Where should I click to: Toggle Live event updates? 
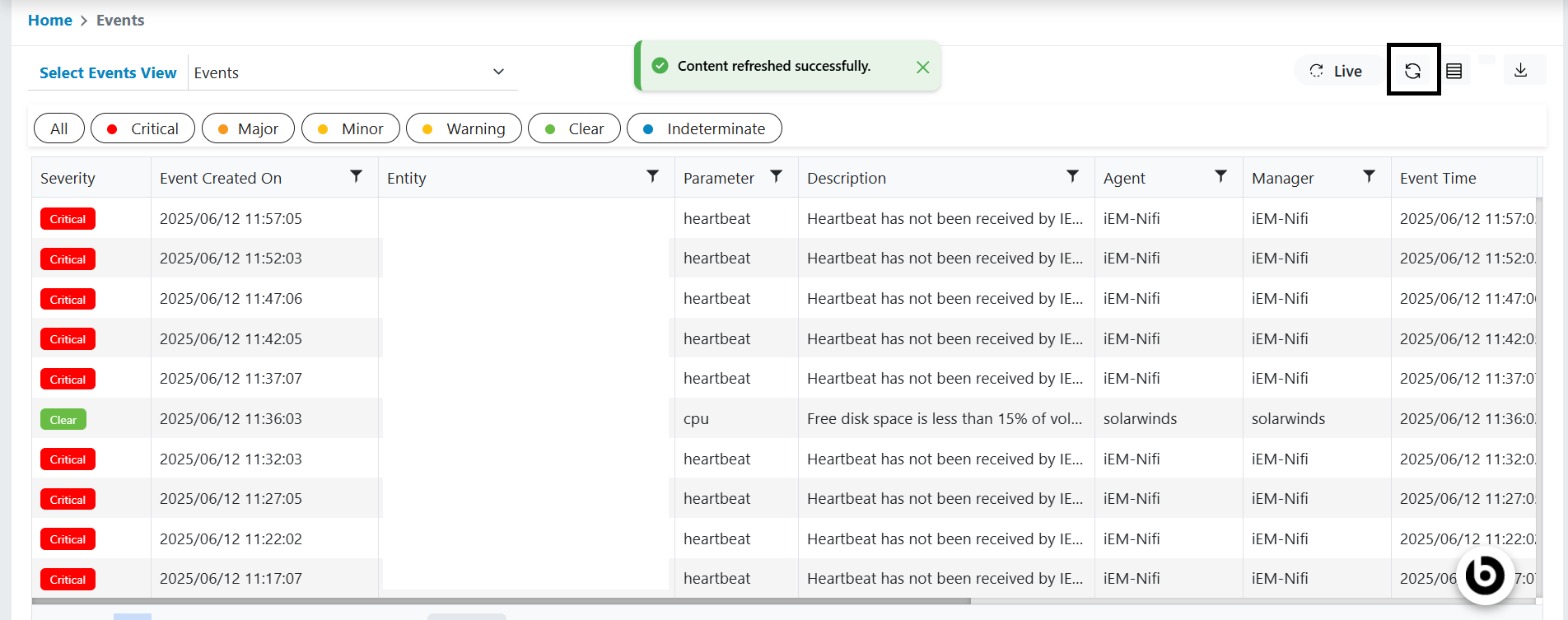click(1337, 71)
